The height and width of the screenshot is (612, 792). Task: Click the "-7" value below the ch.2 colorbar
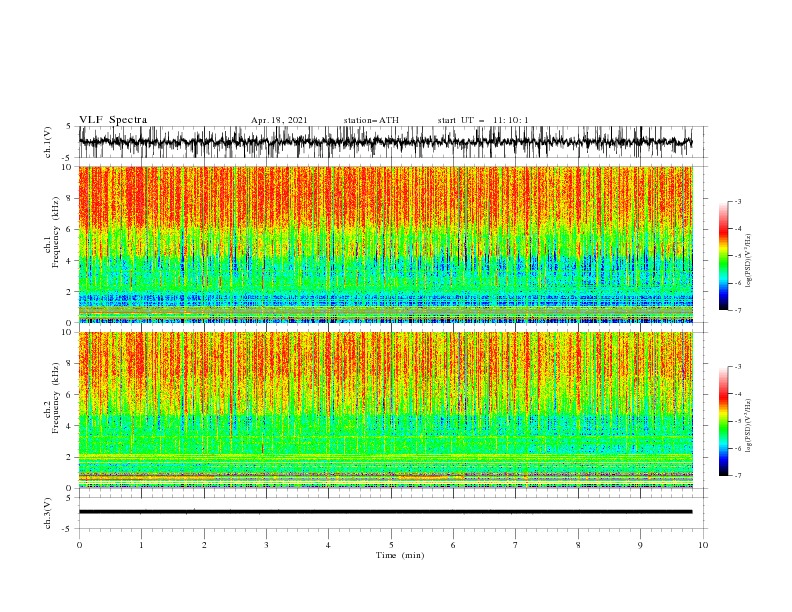[738, 476]
